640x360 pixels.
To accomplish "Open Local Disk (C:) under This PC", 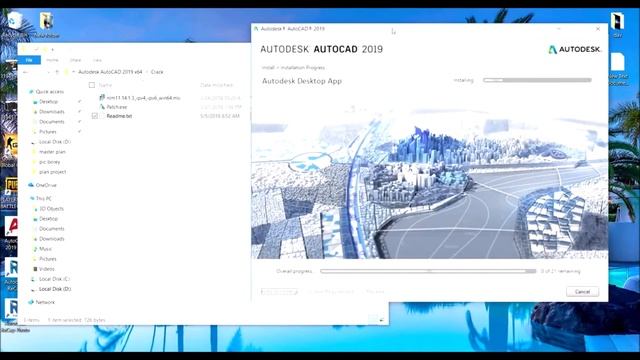I will tap(54, 279).
